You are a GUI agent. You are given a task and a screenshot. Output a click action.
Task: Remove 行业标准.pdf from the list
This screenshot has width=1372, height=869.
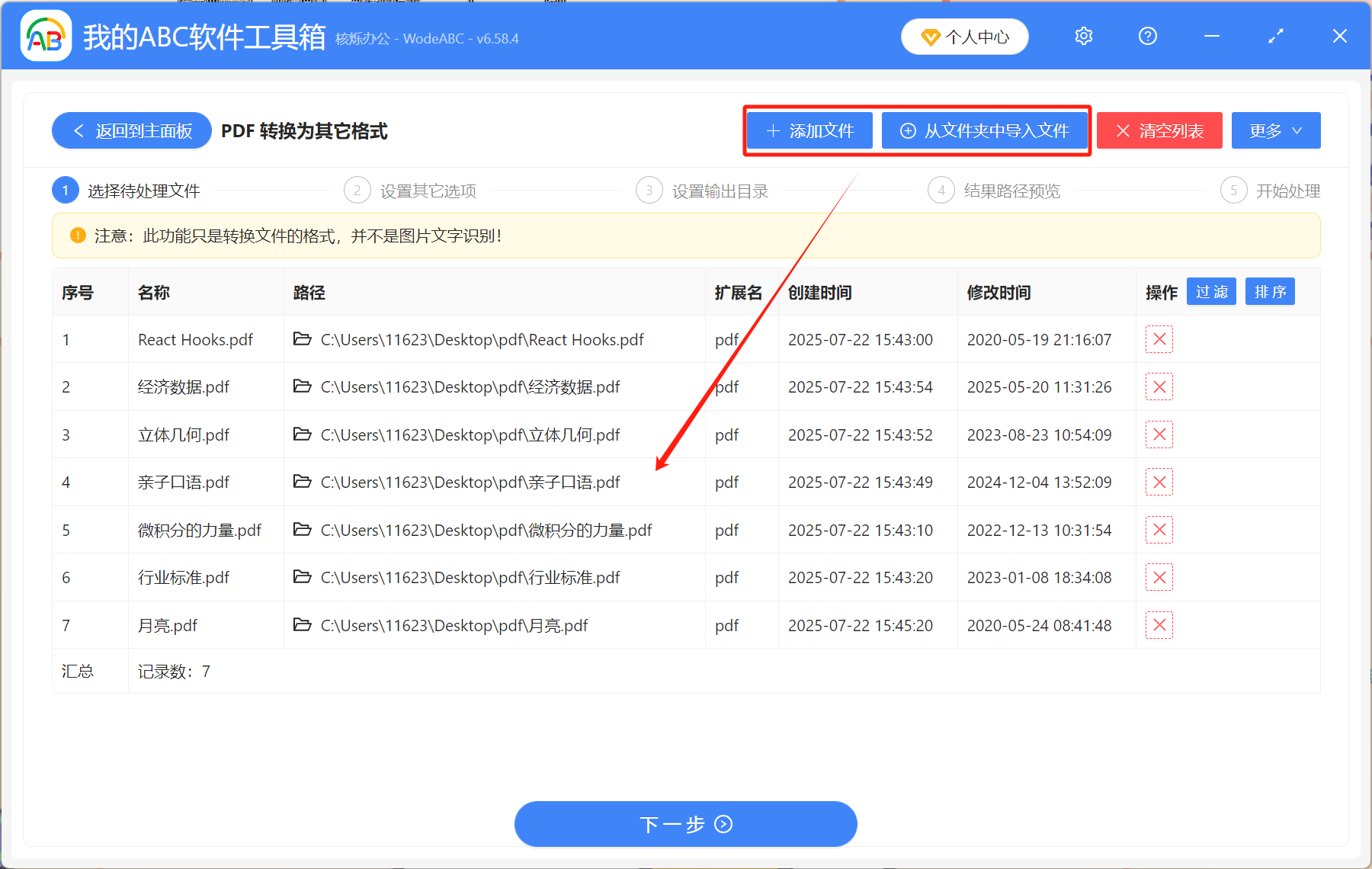[x=1159, y=577]
